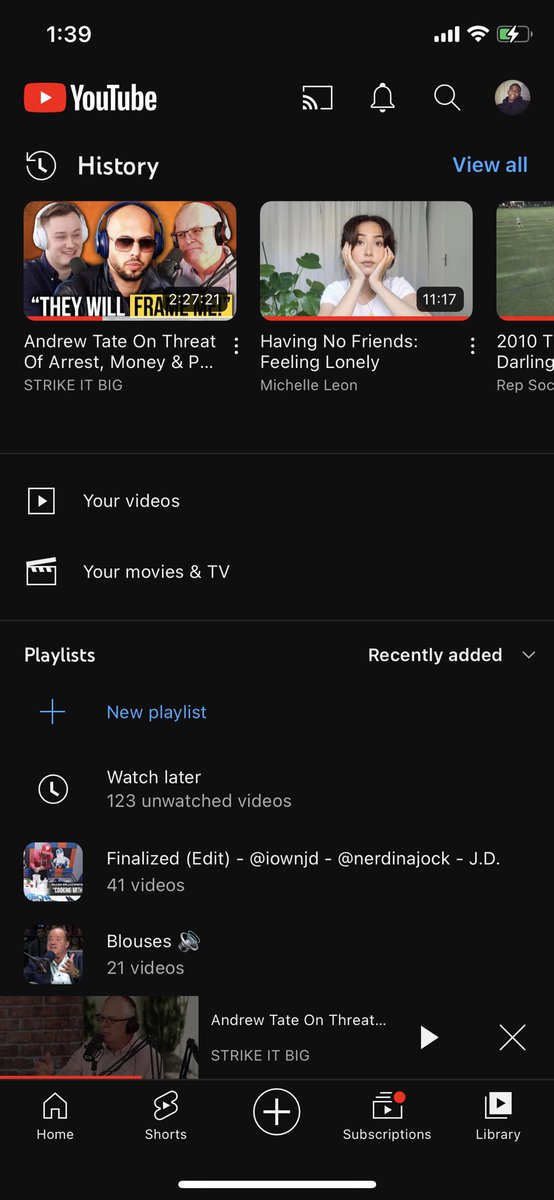Tap the YouTube logo
Screen dimensions: 554x1200
pyautogui.click(x=90, y=98)
